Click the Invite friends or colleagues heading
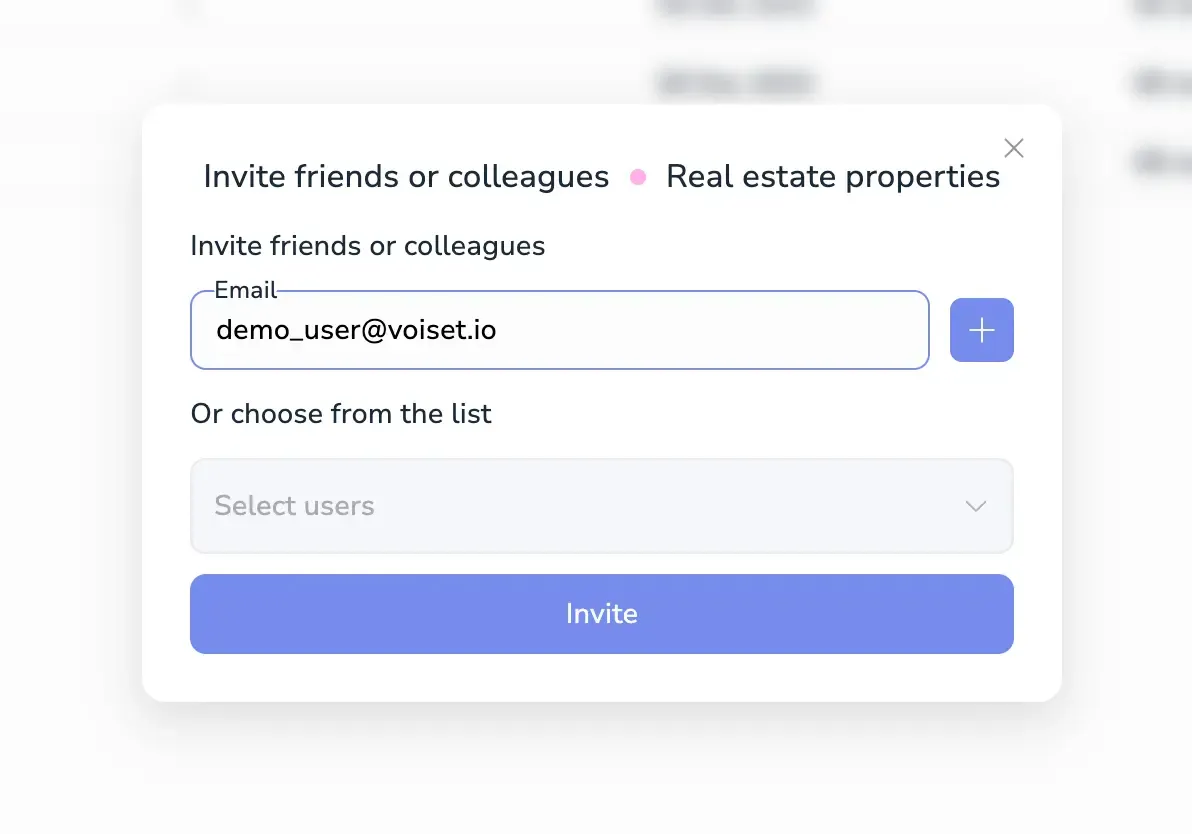 (x=406, y=177)
